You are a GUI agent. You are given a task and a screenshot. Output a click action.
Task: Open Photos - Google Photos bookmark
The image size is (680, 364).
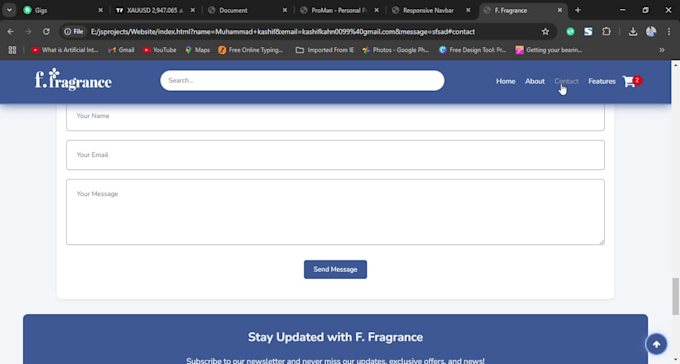396,50
